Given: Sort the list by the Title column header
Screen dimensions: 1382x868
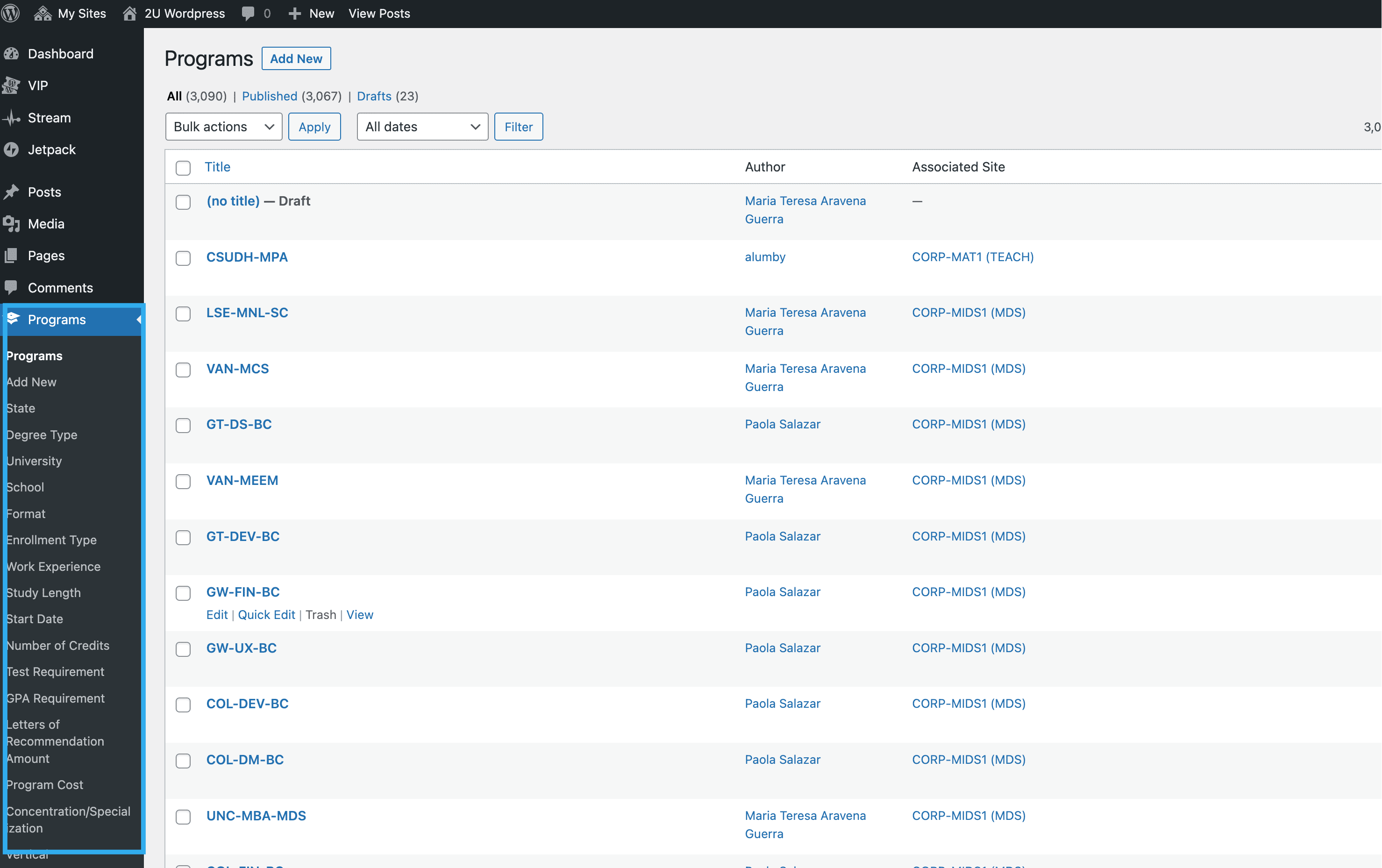Looking at the screenshot, I should (x=218, y=167).
